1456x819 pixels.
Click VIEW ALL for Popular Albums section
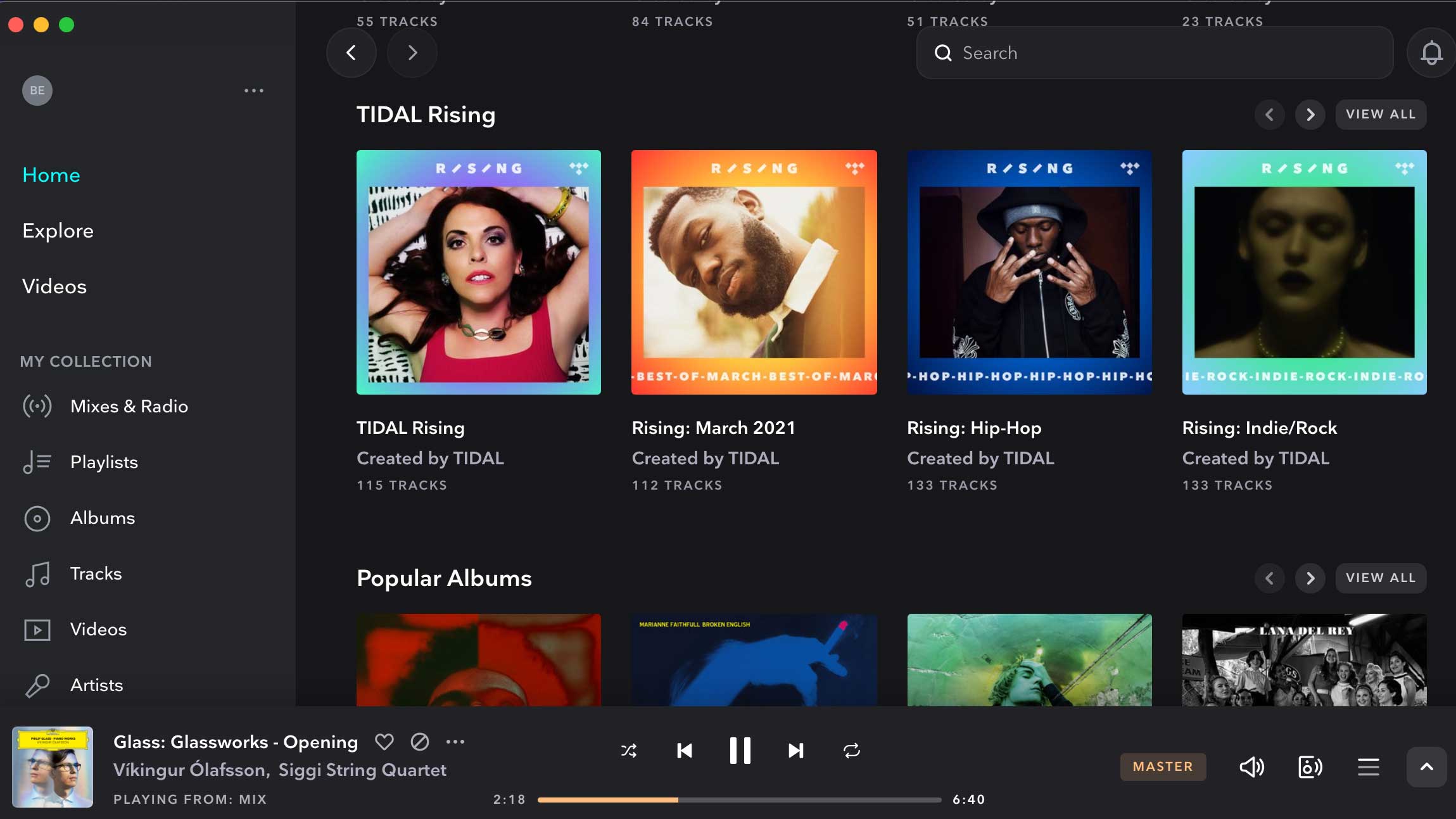pyautogui.click(x=1381, y=578)
